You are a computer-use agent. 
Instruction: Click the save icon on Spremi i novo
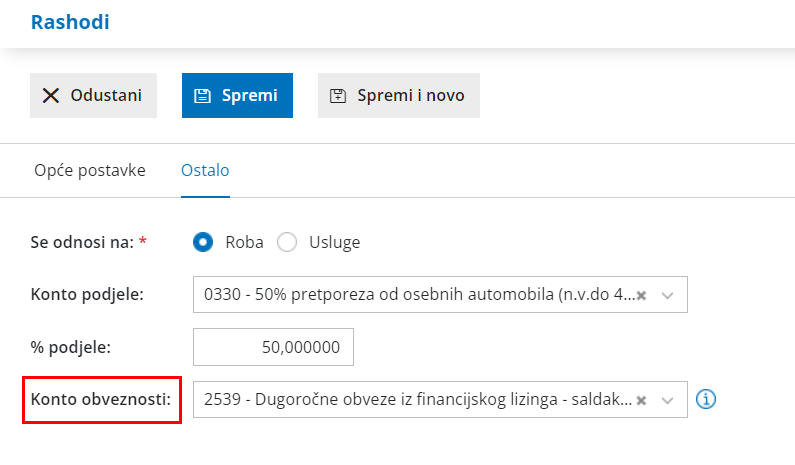tap(338, 96)
